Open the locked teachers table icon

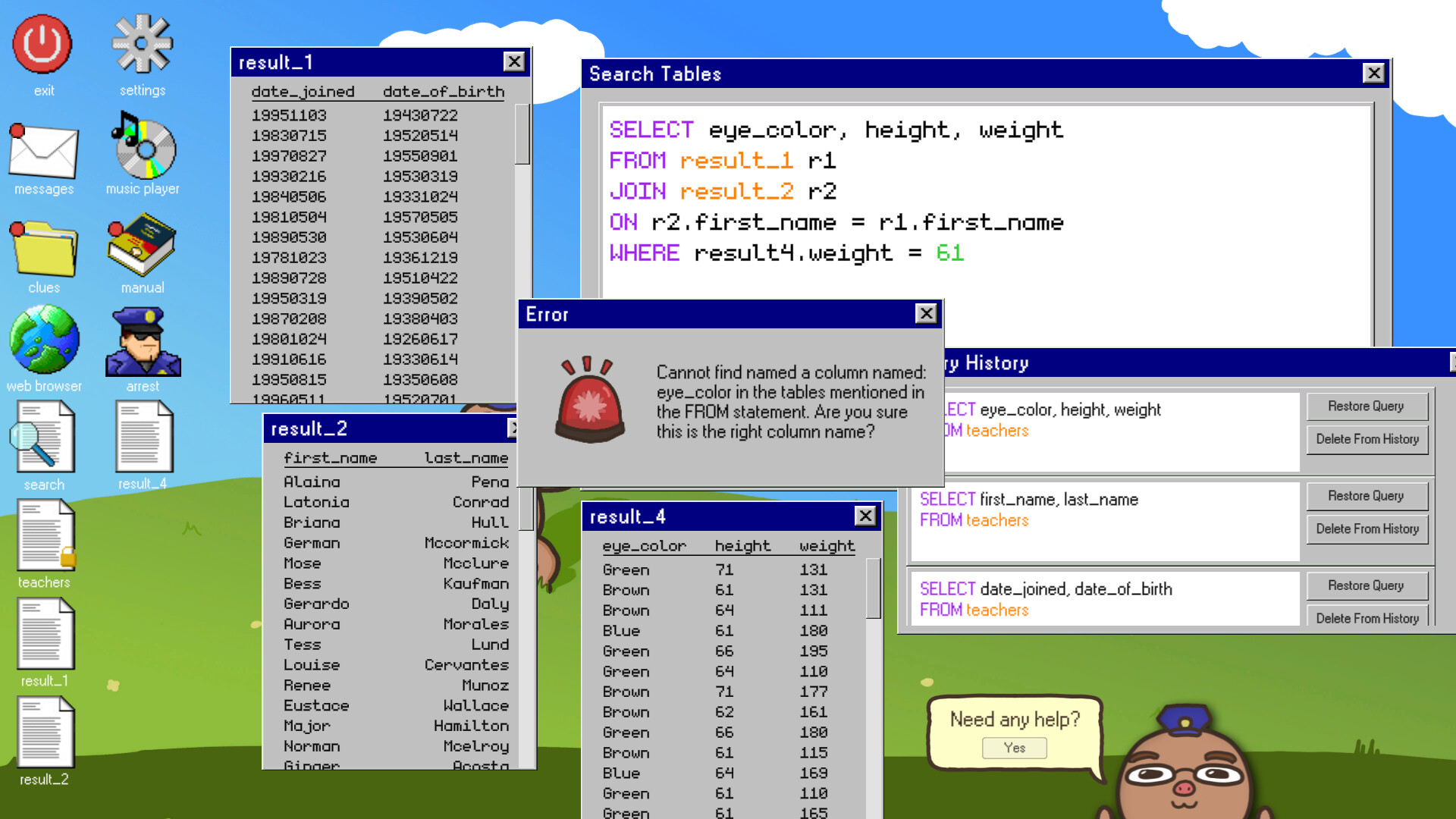click(x=45, y=536)
